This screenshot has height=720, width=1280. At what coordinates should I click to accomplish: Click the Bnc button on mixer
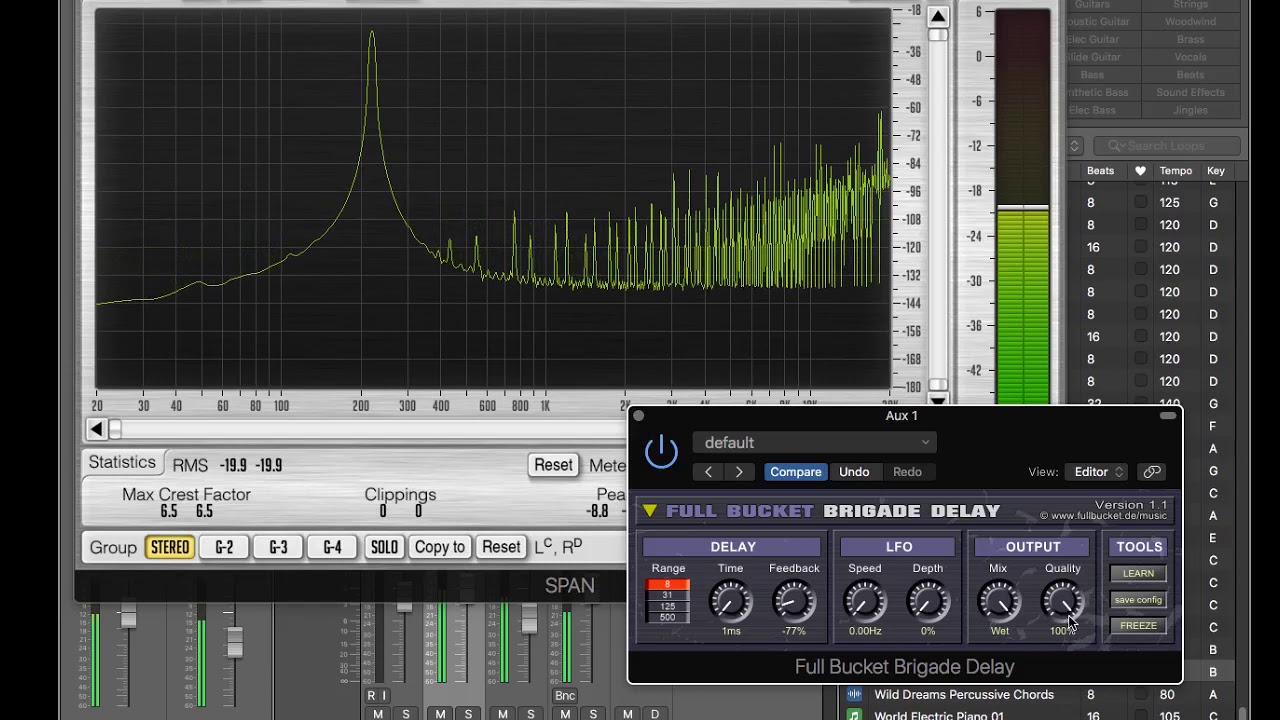pyautogui.click(x=565, y=696)
